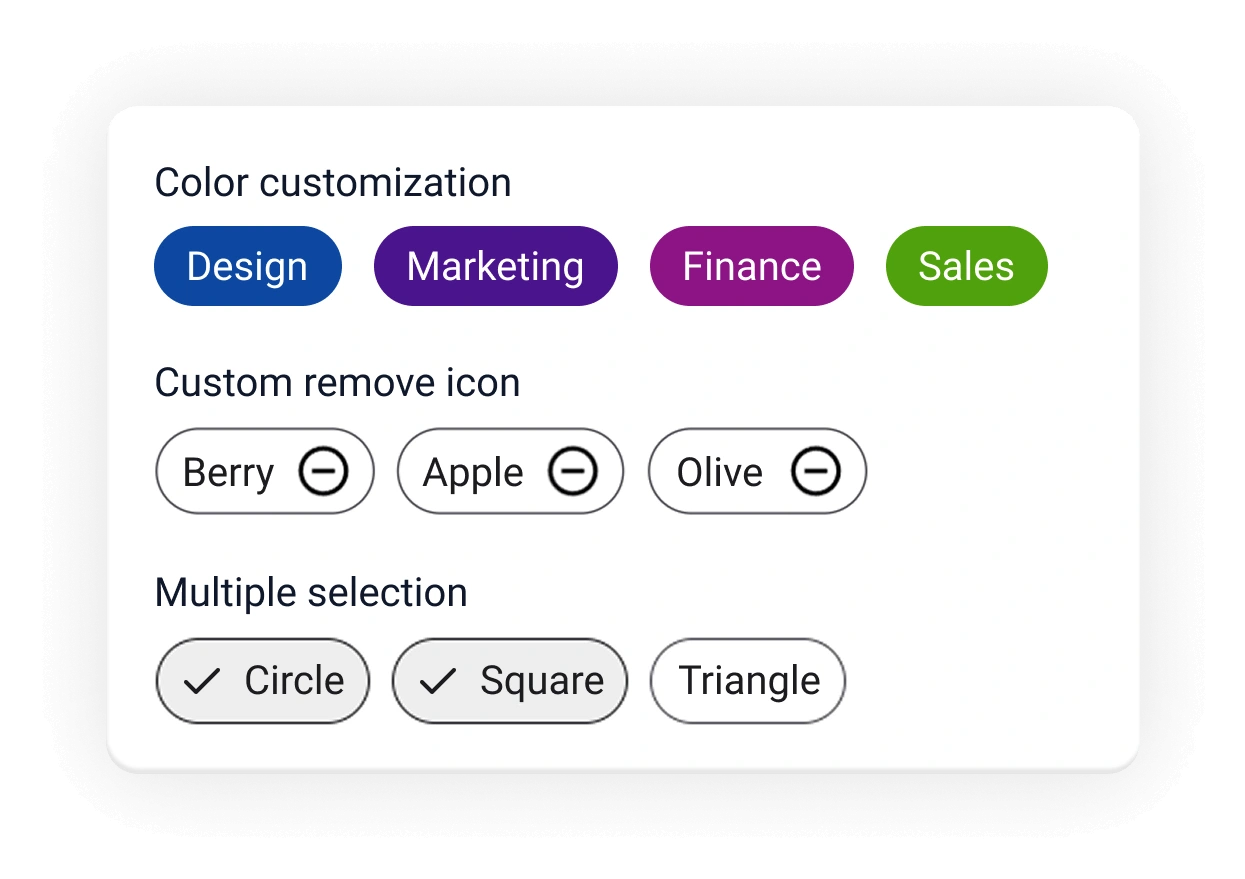The width and height of the screenshot is (1245, 879).
Task: Click the blue Design chip
Action: (x=247, y=266)
